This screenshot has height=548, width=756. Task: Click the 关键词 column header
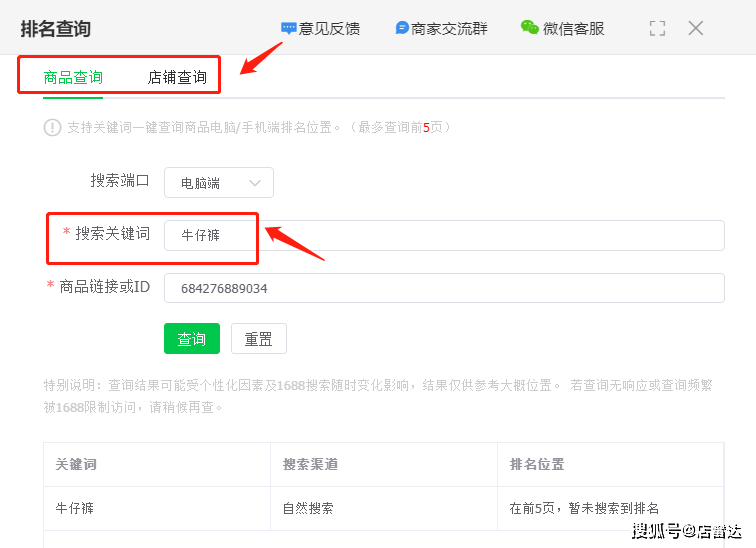tap(76, 465)
